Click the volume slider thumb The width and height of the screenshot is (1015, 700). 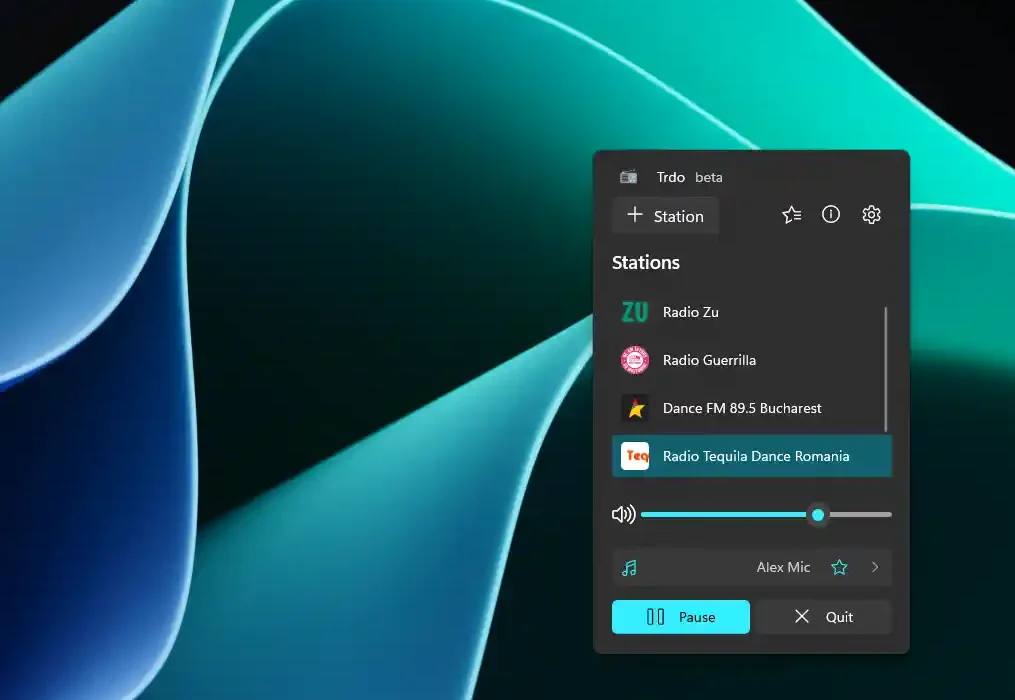tap(818, 515)
